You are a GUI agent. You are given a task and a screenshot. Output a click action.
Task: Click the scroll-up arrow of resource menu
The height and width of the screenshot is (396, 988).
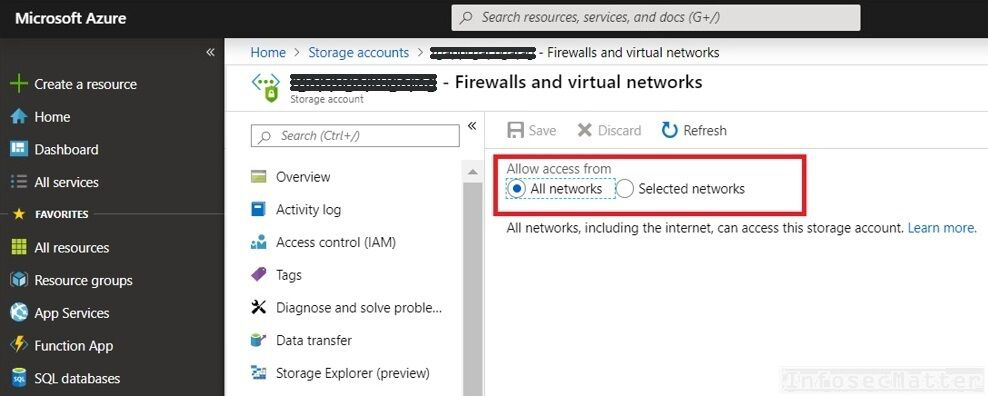coord(471,172)
